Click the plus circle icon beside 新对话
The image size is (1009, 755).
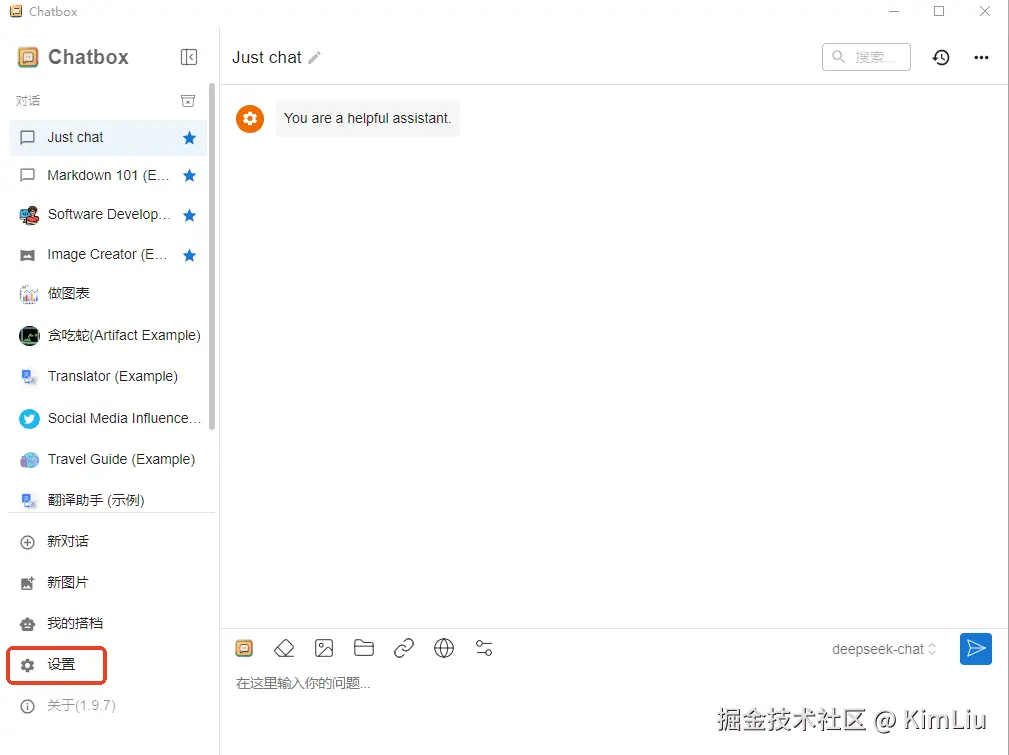pos(28,543)
